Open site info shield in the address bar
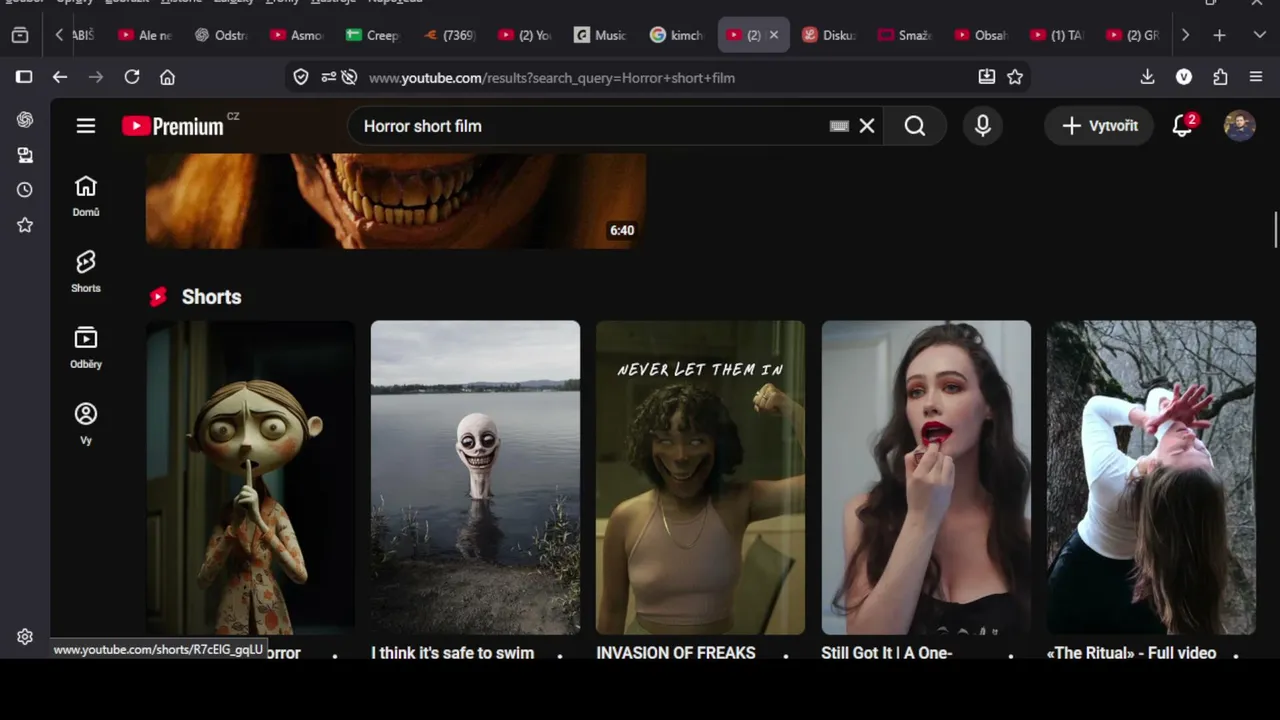1280x720 pixels. [301, 77]
